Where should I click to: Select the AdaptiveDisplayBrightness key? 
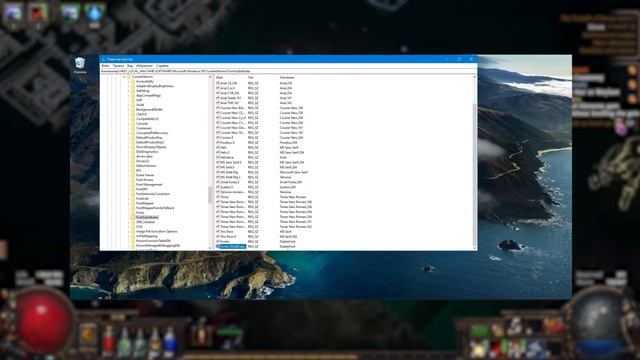(x=155, y=86)
